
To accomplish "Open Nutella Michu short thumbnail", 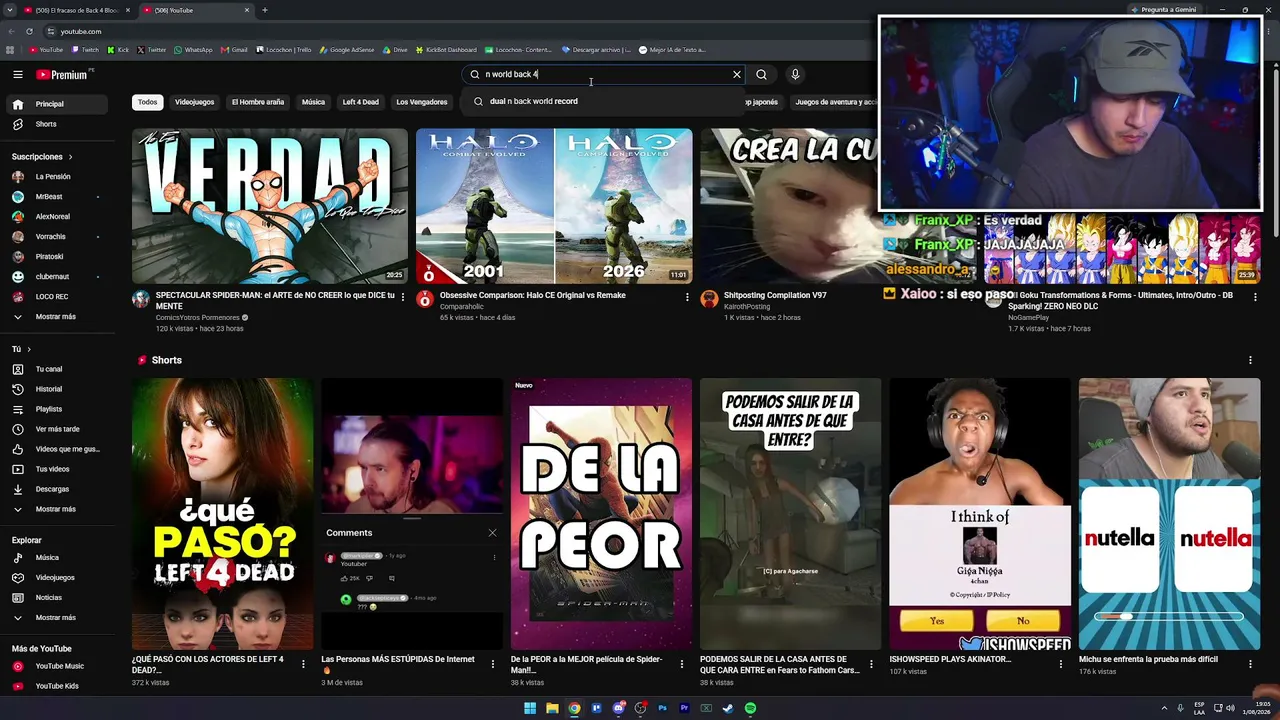I will [x=1170, y=514].
